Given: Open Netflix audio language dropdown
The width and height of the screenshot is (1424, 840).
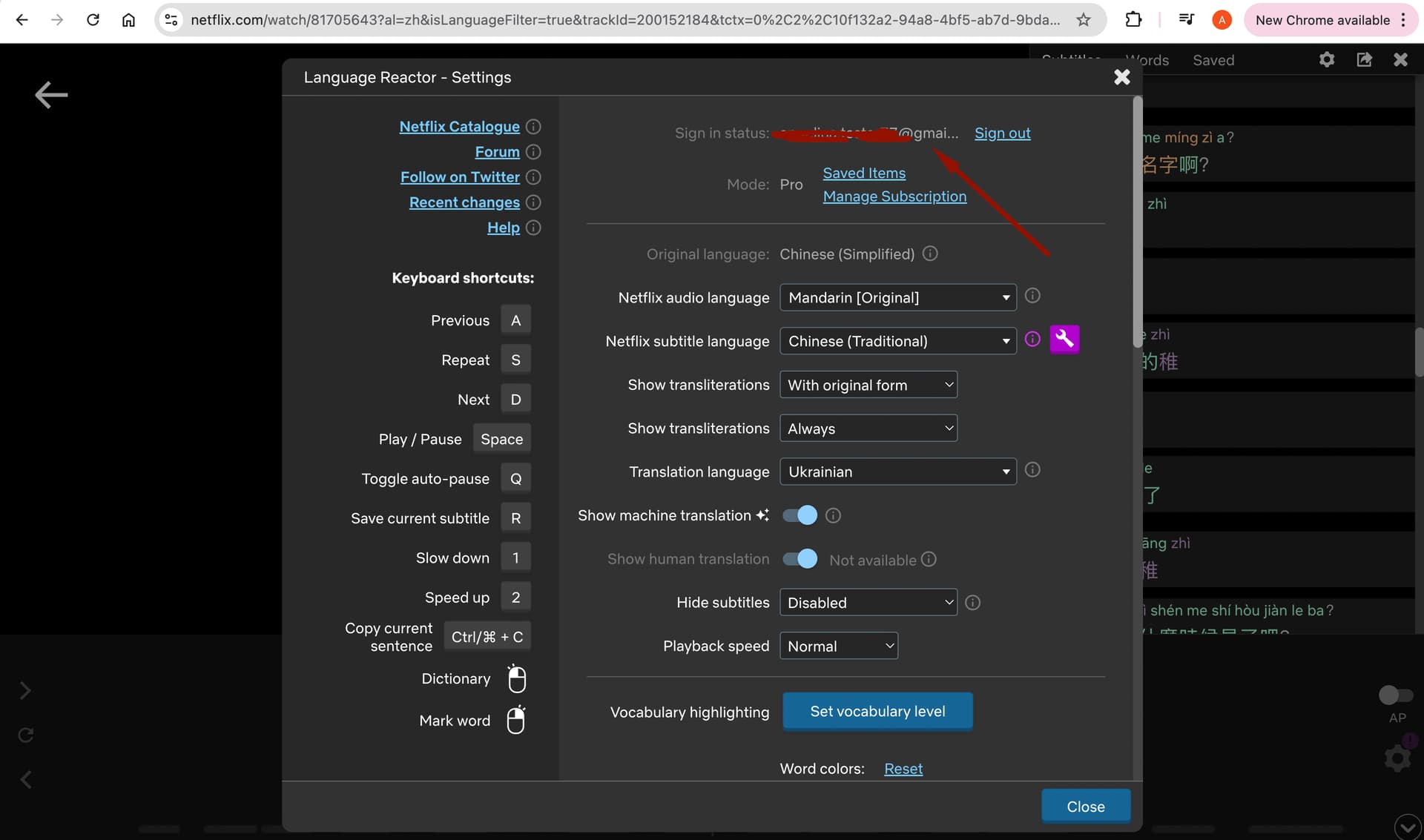Looking at the screenshot, I should 897,298.
